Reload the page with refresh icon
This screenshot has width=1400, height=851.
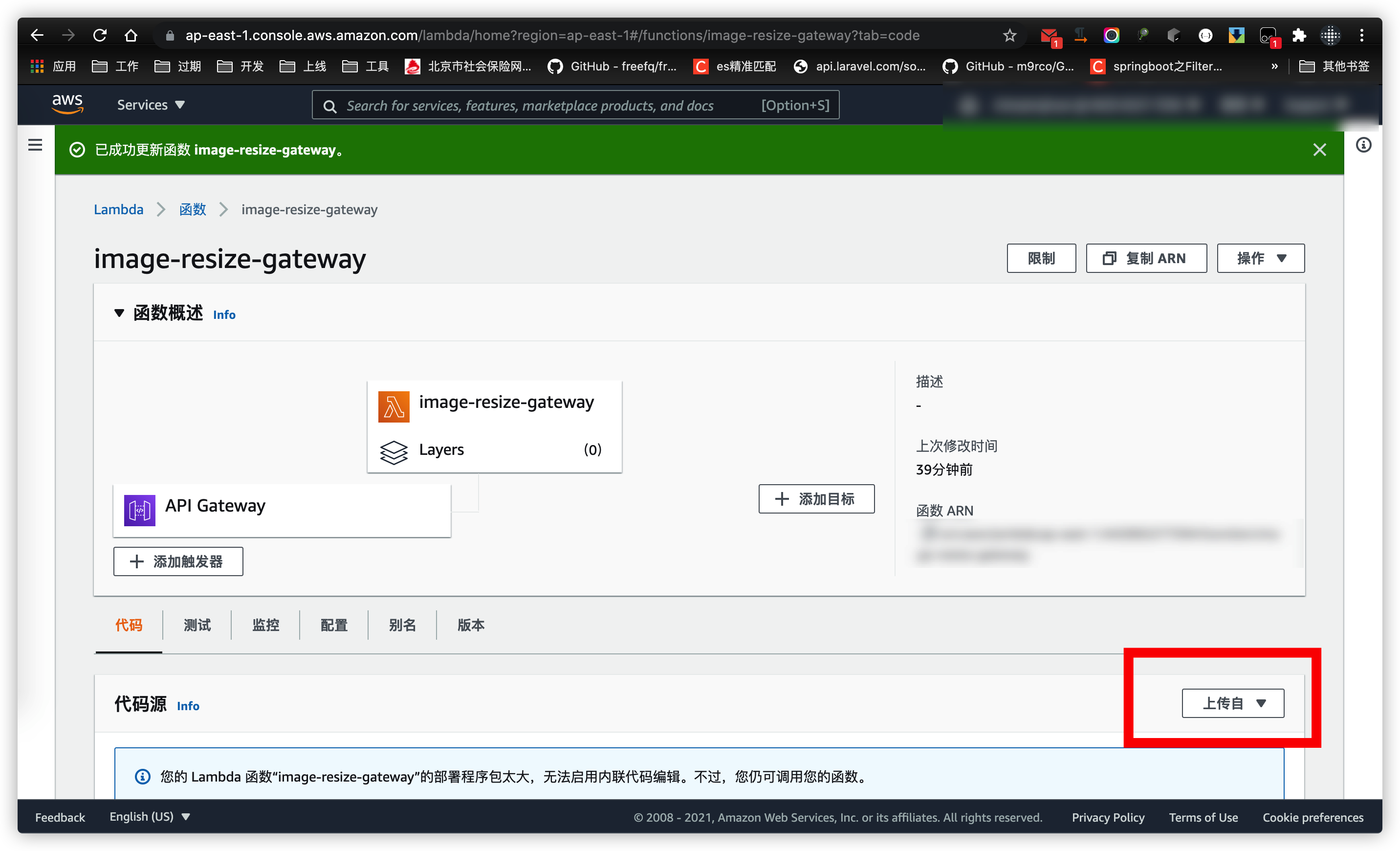tap(99, 35)
